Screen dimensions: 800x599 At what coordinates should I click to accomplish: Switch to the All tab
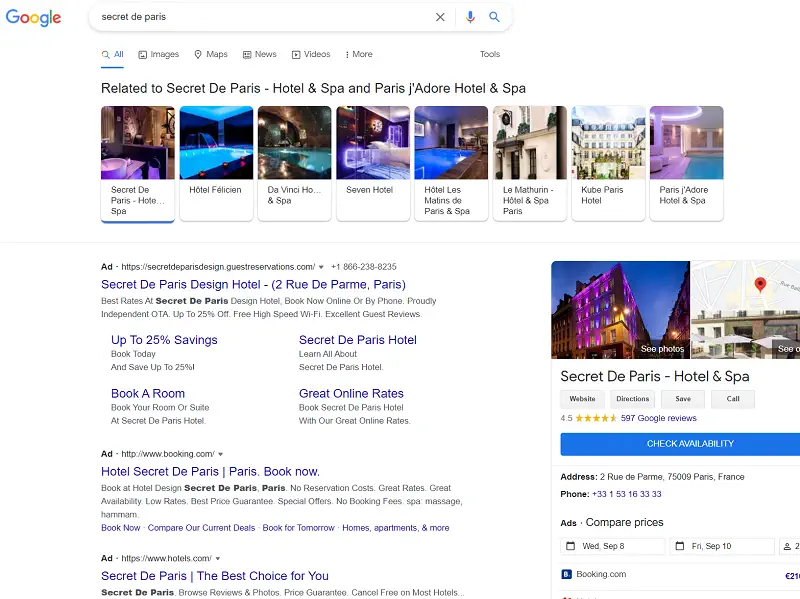112,55
